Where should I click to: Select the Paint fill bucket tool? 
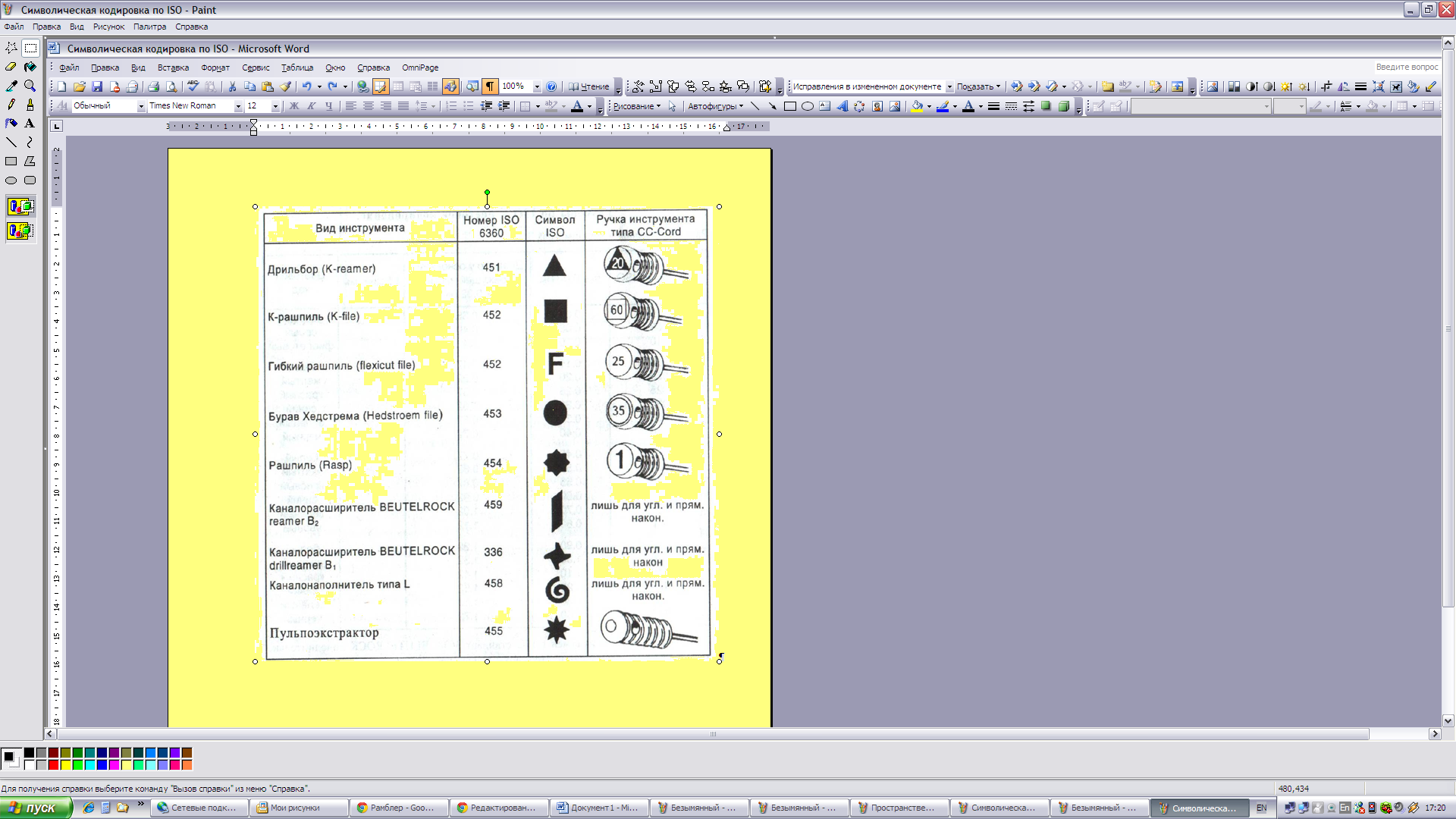pos(30,67)
